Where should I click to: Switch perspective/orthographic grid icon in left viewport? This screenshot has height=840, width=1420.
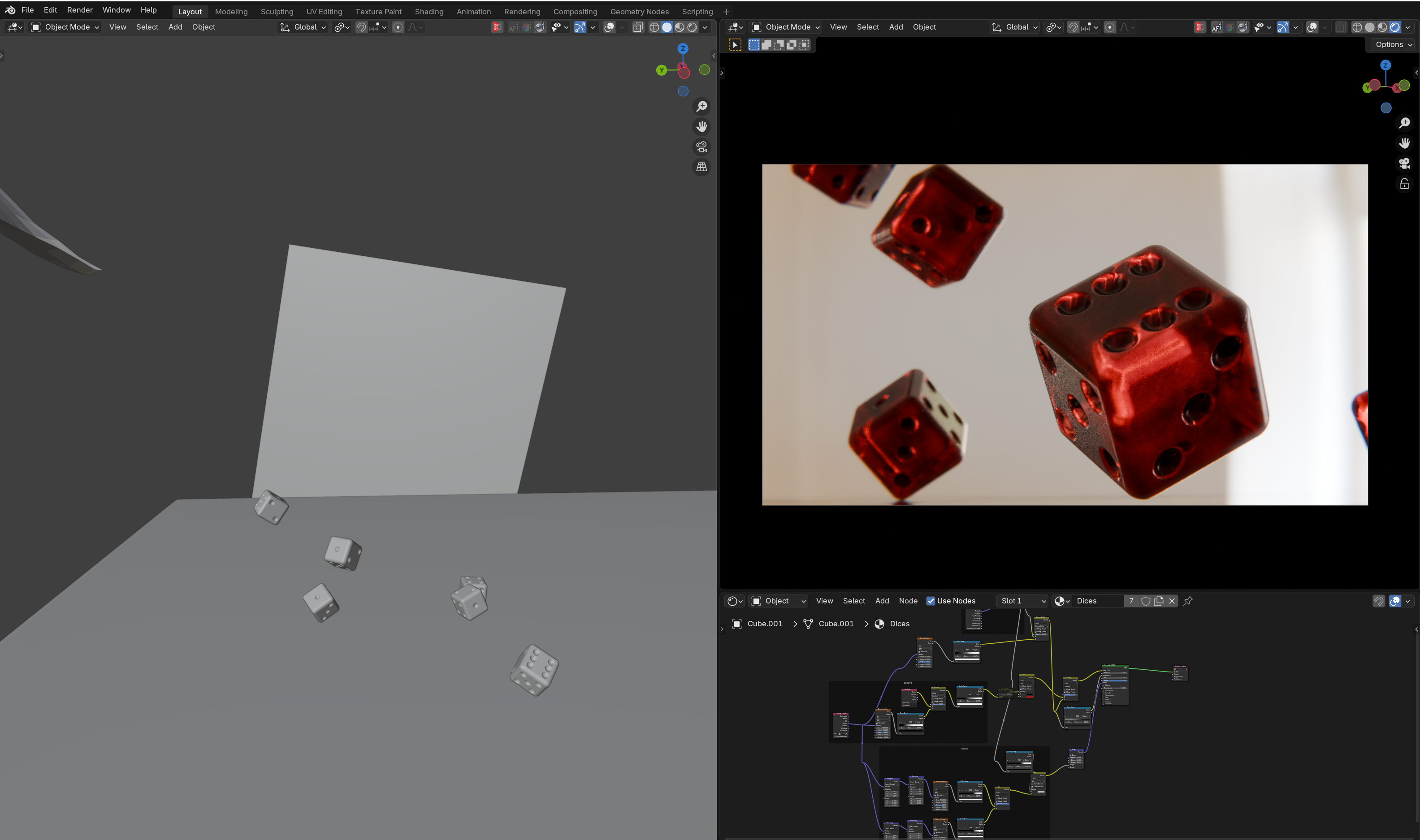[701, 167]
